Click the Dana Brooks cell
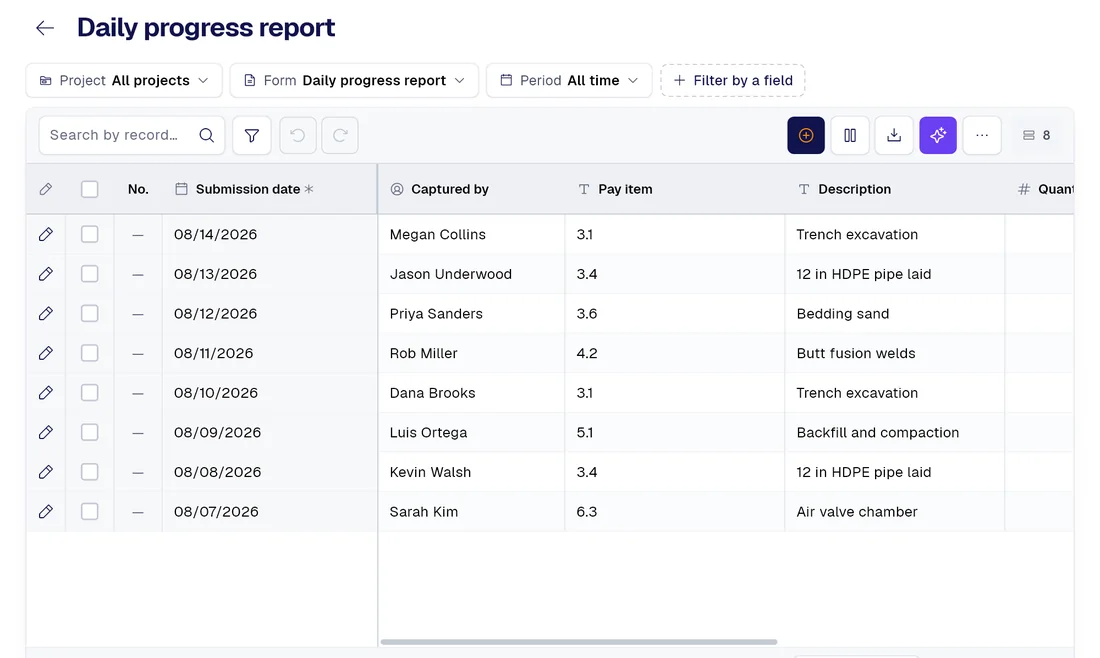 pyautogui.click(x=471, y=393)
